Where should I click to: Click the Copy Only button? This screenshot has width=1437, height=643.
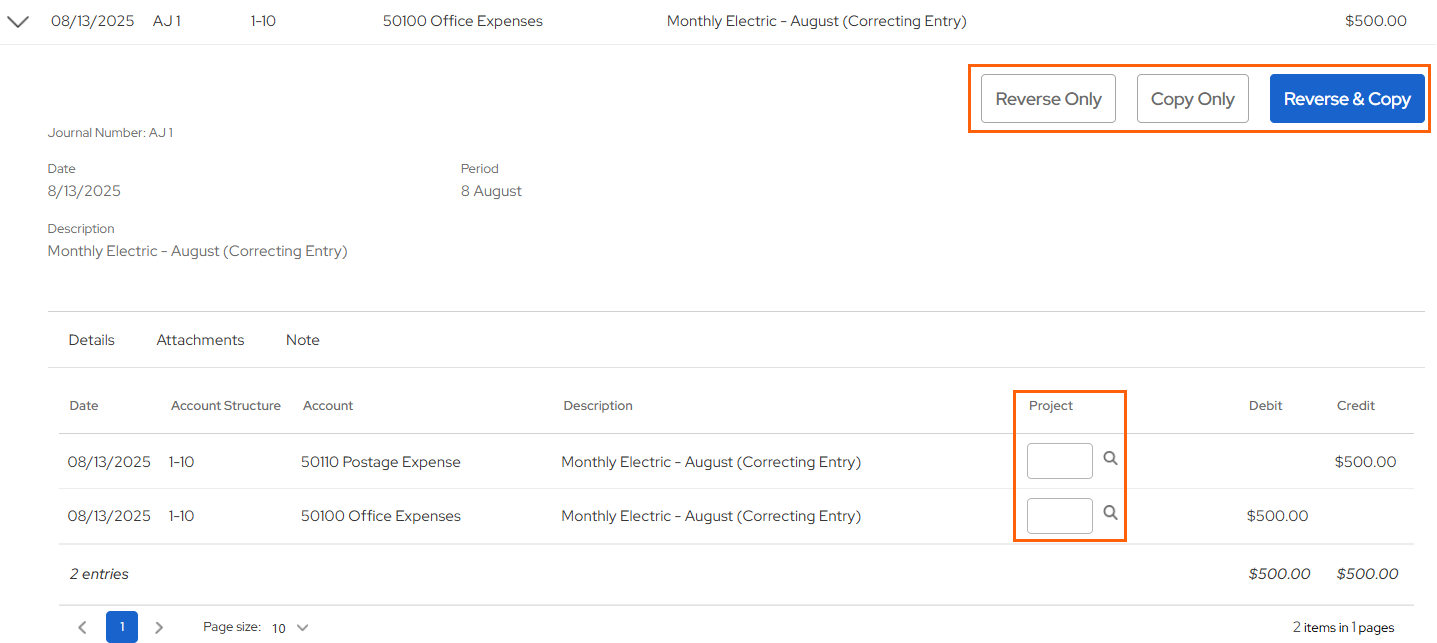point(1192,99)
